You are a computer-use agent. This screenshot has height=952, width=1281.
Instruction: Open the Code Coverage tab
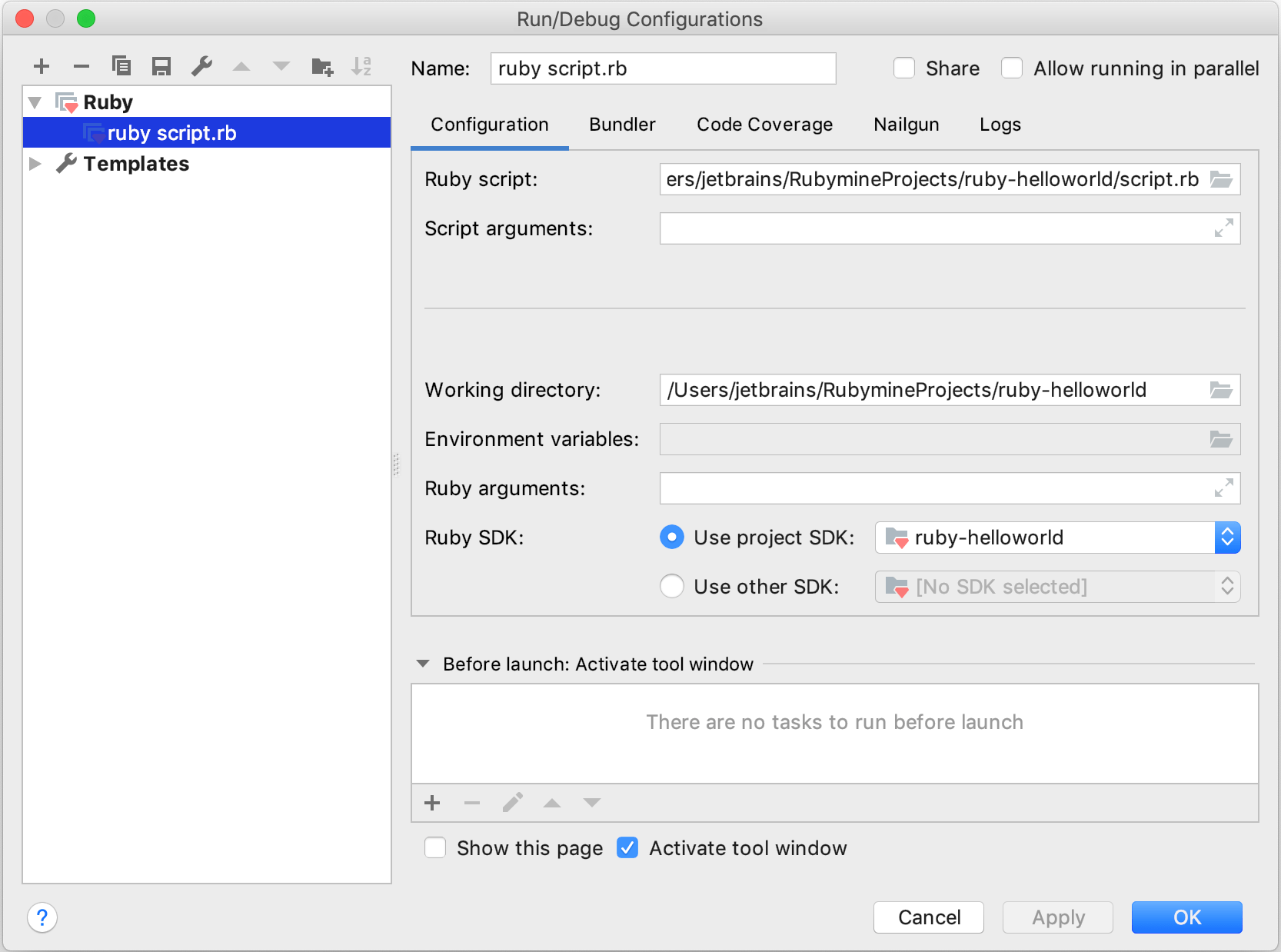(764, 124)
